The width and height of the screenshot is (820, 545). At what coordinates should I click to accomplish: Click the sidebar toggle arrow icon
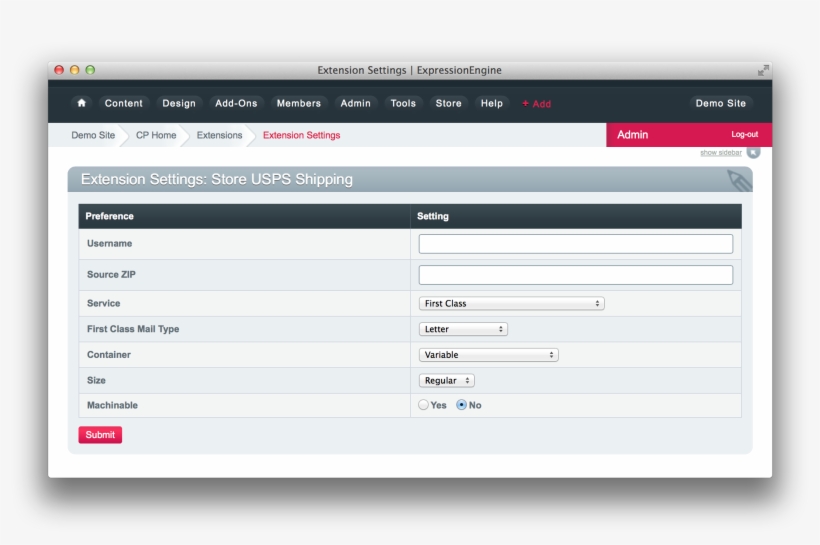pyautogui.click(x=753, y=152)
